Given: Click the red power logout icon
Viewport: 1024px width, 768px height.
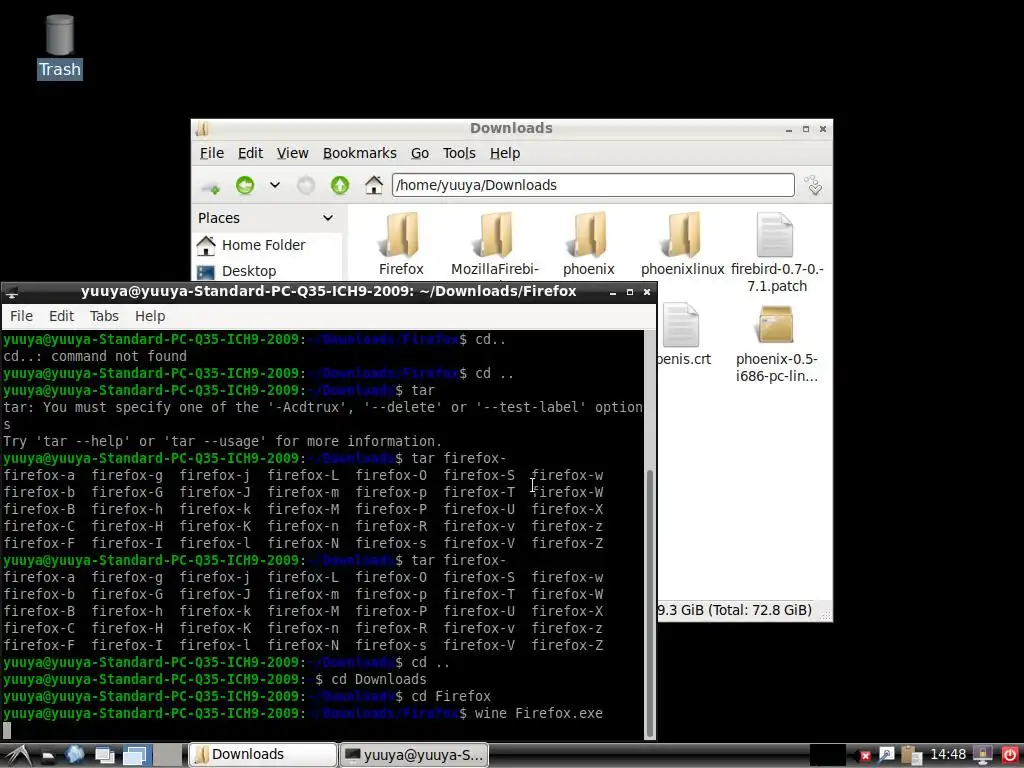Looking at the screenshot, I should 1009,755.
